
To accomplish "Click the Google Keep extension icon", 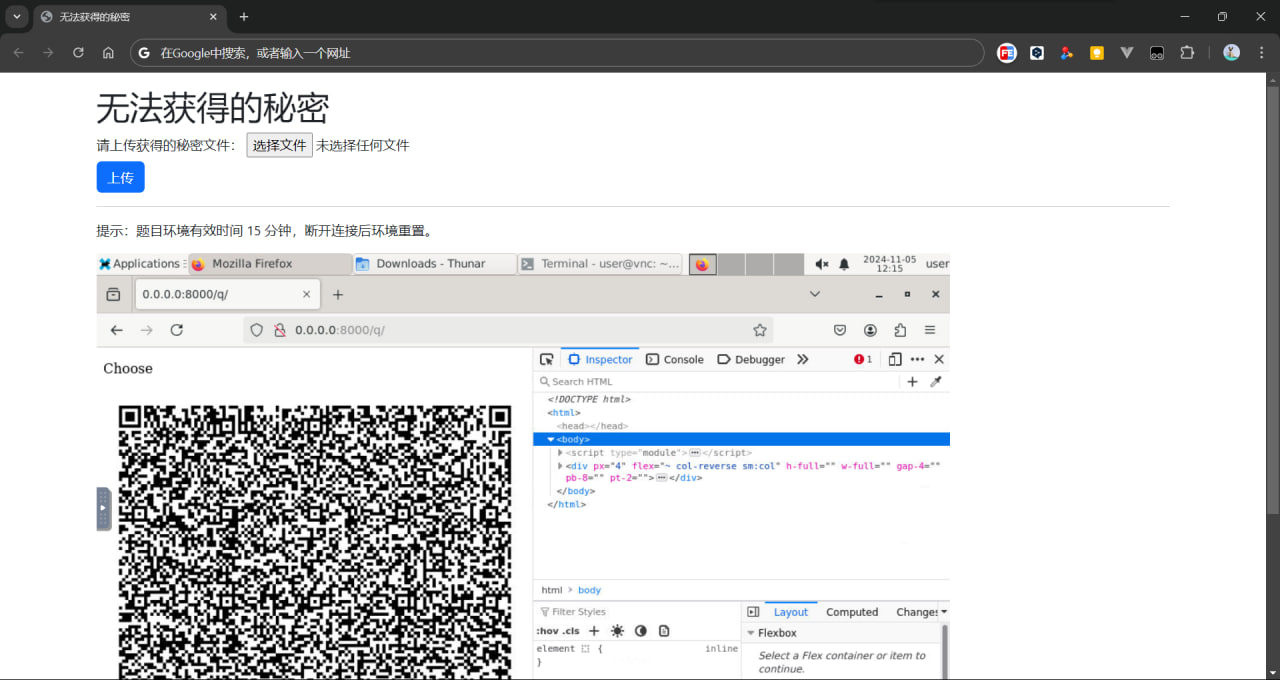I will point(1097,53).
